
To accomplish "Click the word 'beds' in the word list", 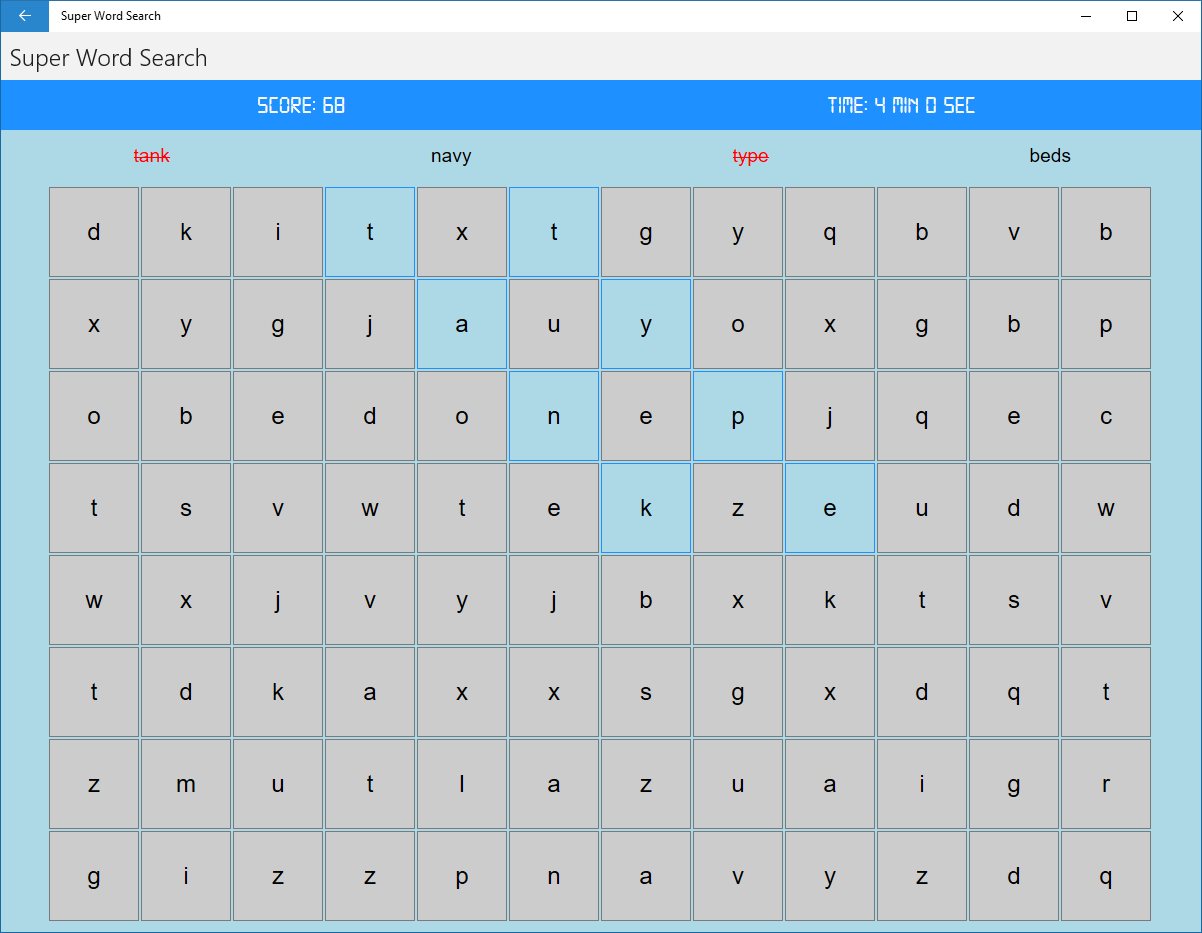I will [x=1050, y=156].
